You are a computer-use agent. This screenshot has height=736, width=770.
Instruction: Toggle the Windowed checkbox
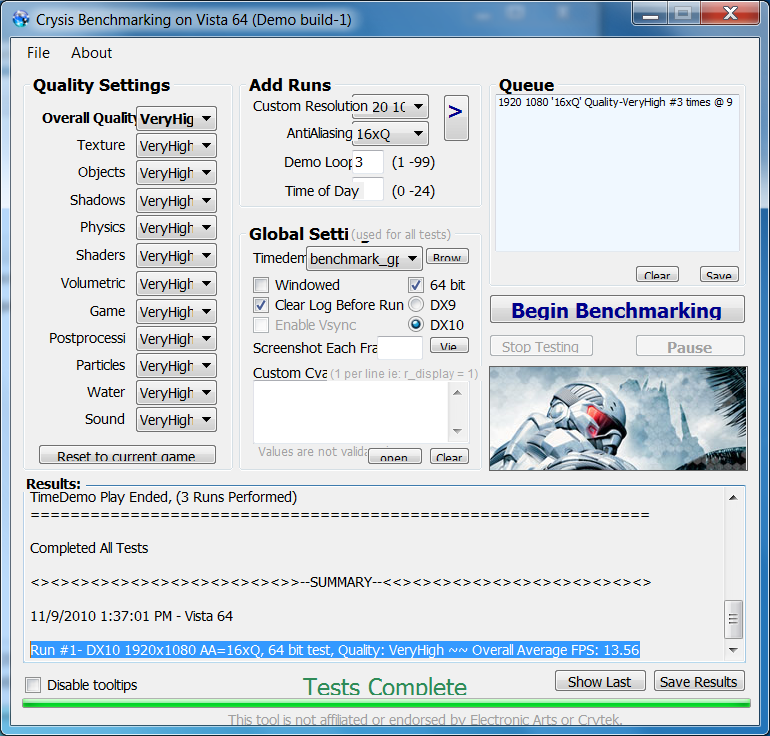coord(261,285)
